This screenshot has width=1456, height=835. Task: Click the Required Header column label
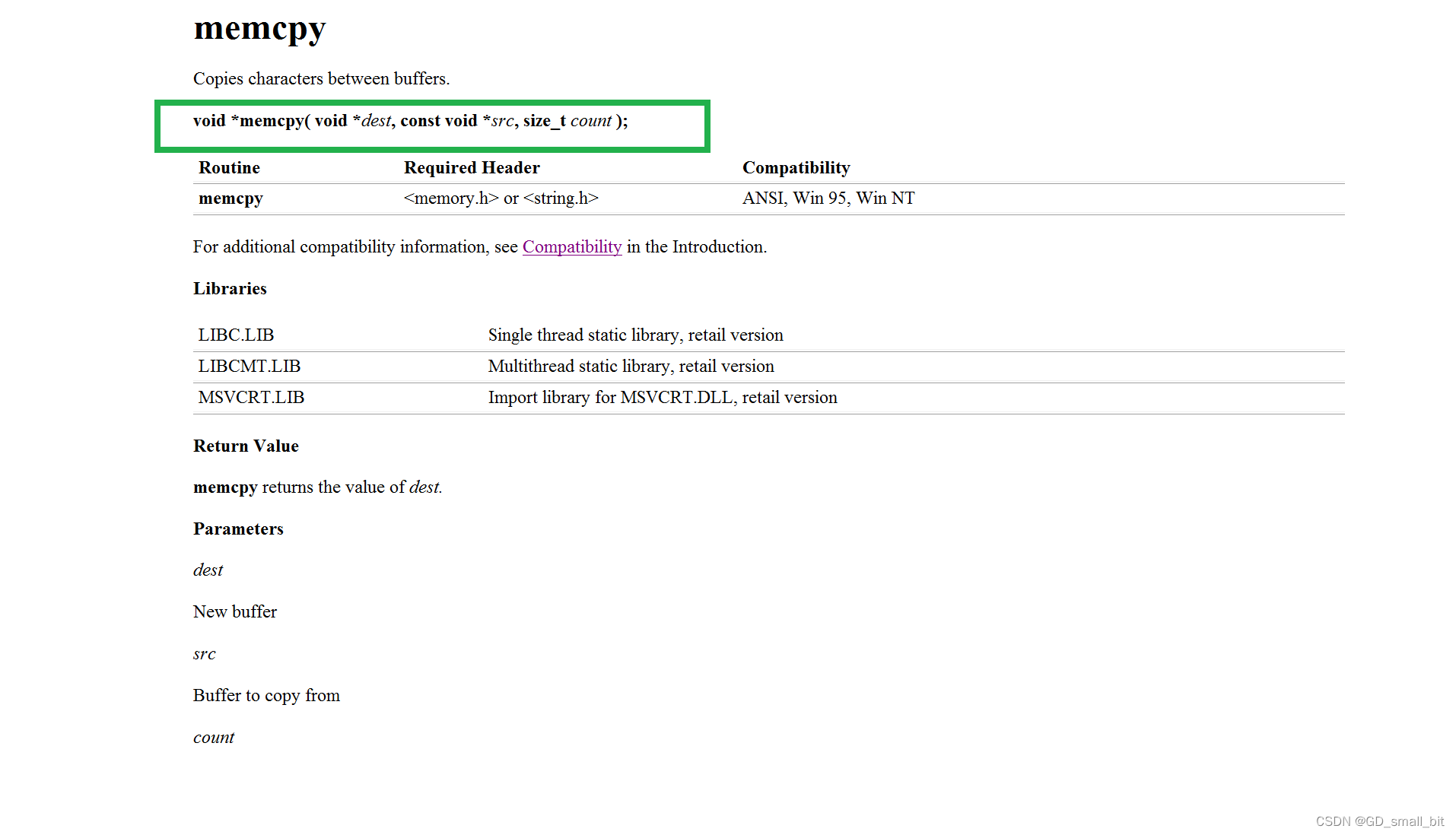(472, 167)
